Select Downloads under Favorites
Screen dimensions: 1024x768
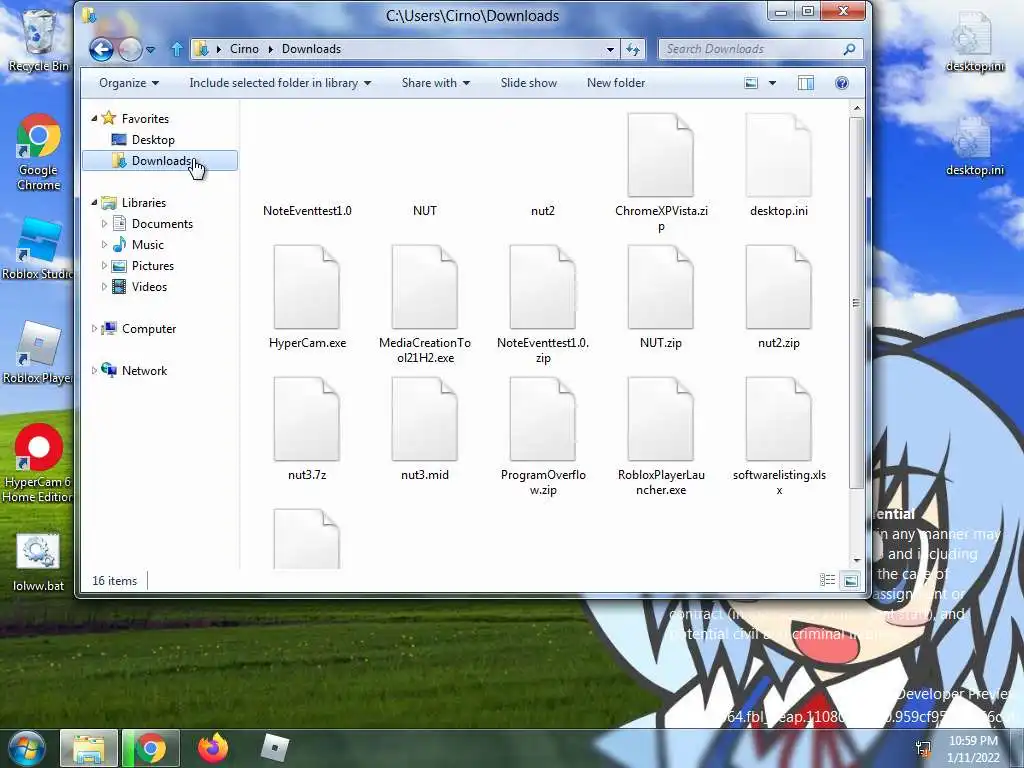point(160,161)
